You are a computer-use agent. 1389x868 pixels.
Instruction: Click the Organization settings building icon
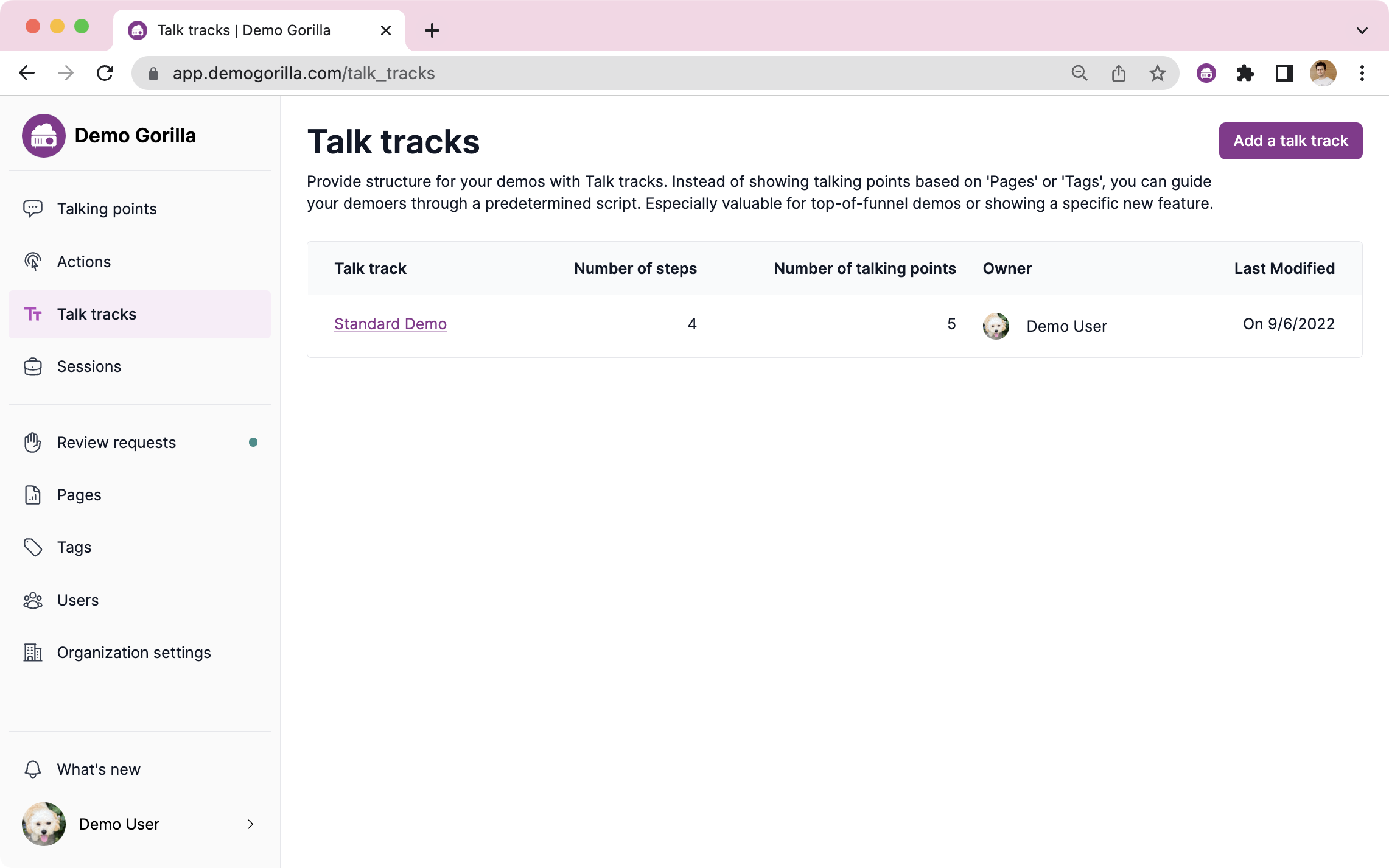(x=32, y=652)
